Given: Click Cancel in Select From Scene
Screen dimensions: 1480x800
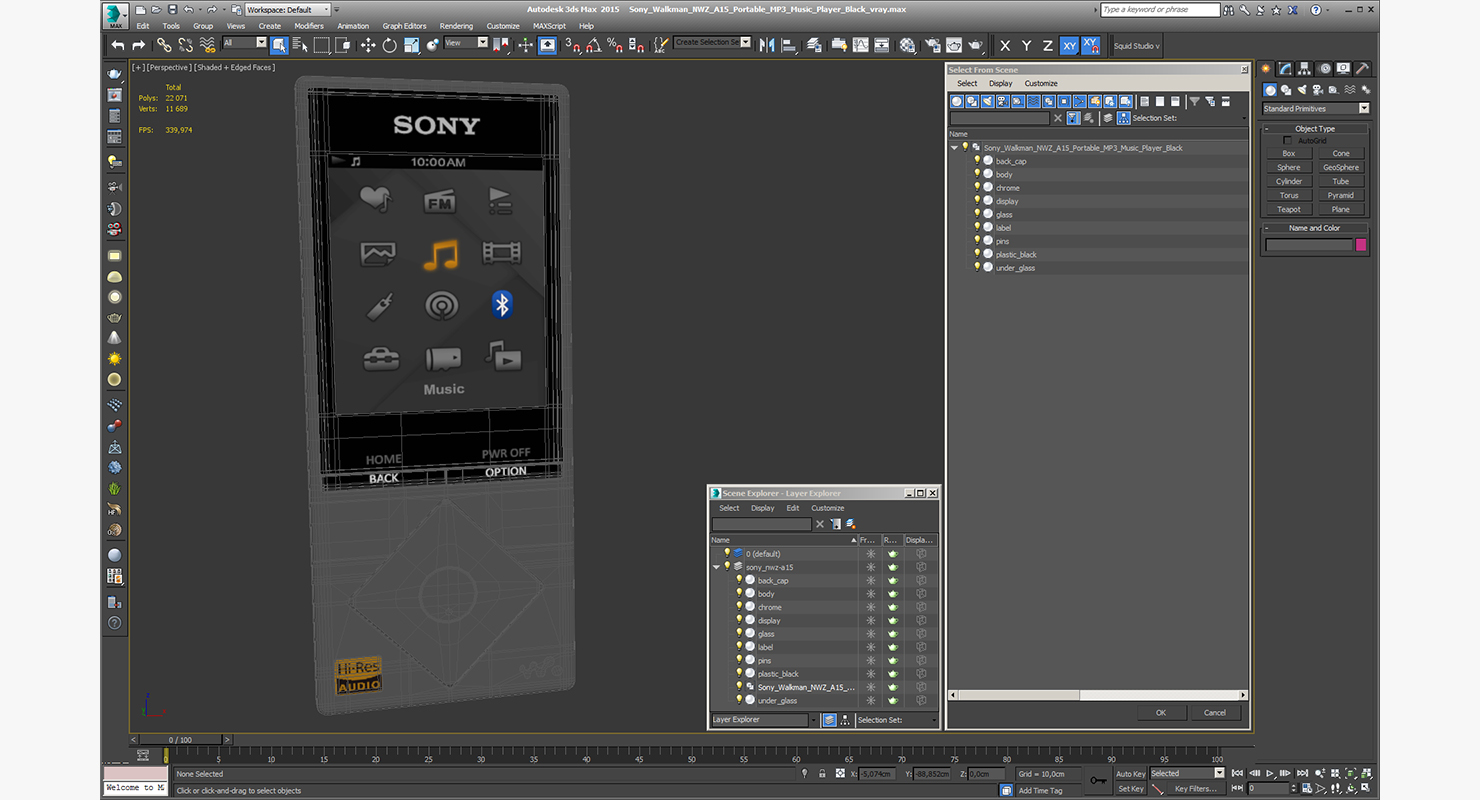Looking at the screenshot, I should point(1214,713).
